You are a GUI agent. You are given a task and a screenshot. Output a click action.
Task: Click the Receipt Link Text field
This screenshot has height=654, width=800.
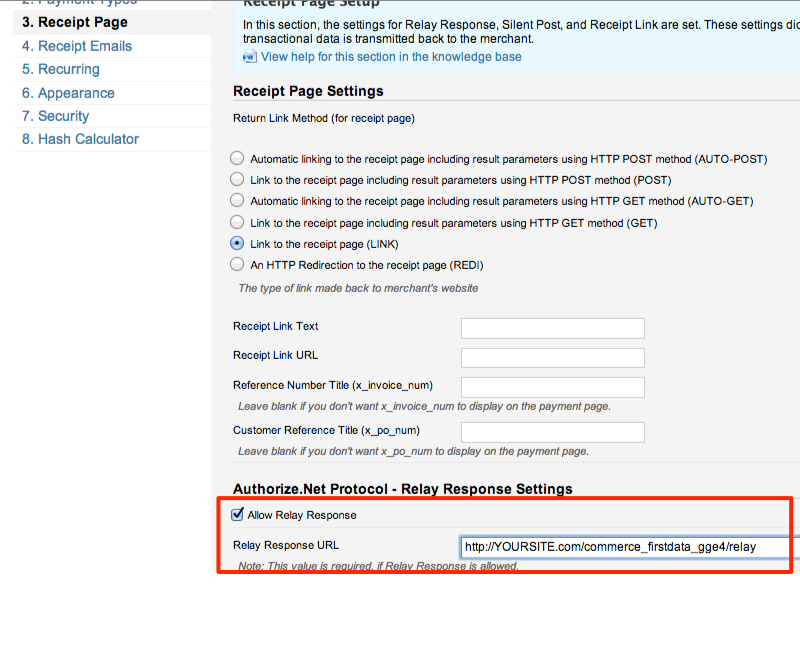tap(552, 328)
